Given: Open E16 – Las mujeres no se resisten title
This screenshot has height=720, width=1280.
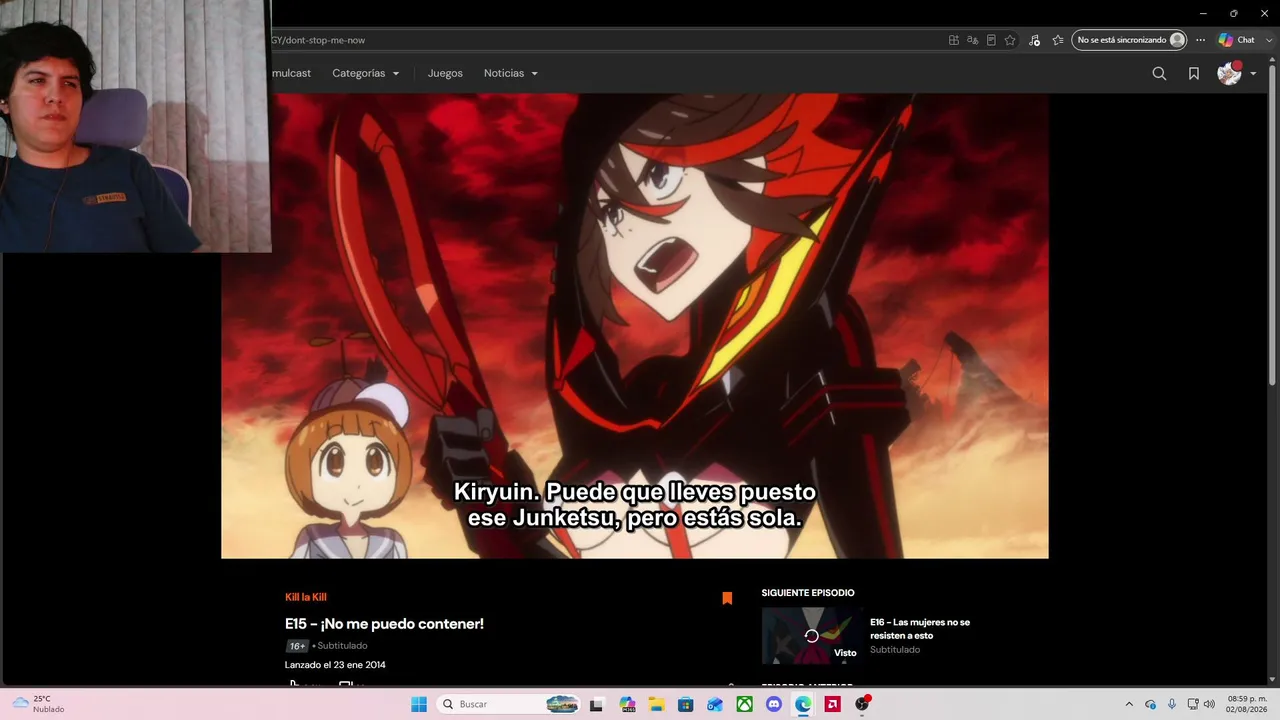Looking at the screenshot, I should (x=920, y=629).
